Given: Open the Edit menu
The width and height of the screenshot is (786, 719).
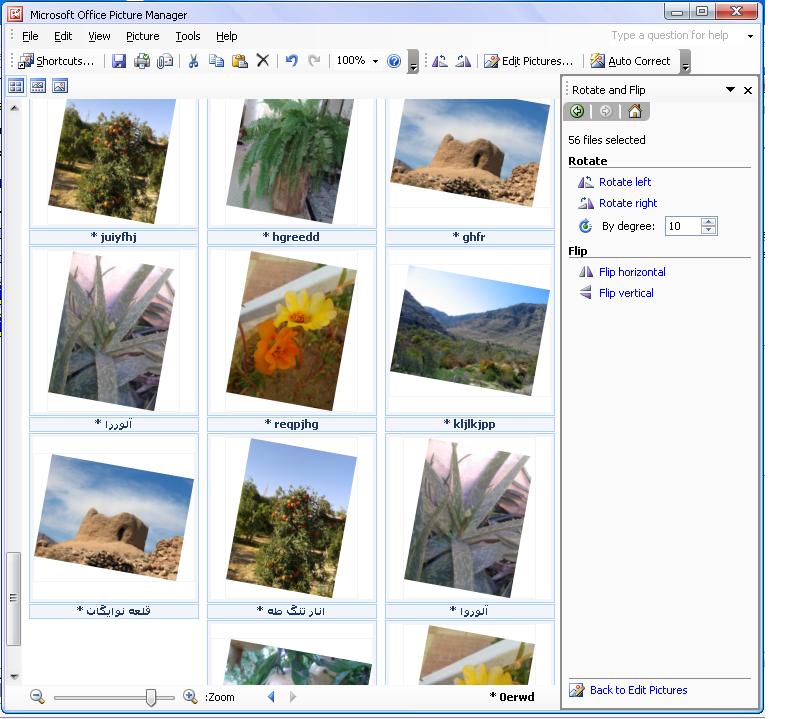Looking at the screenshot, I should [x=63, y=36].
